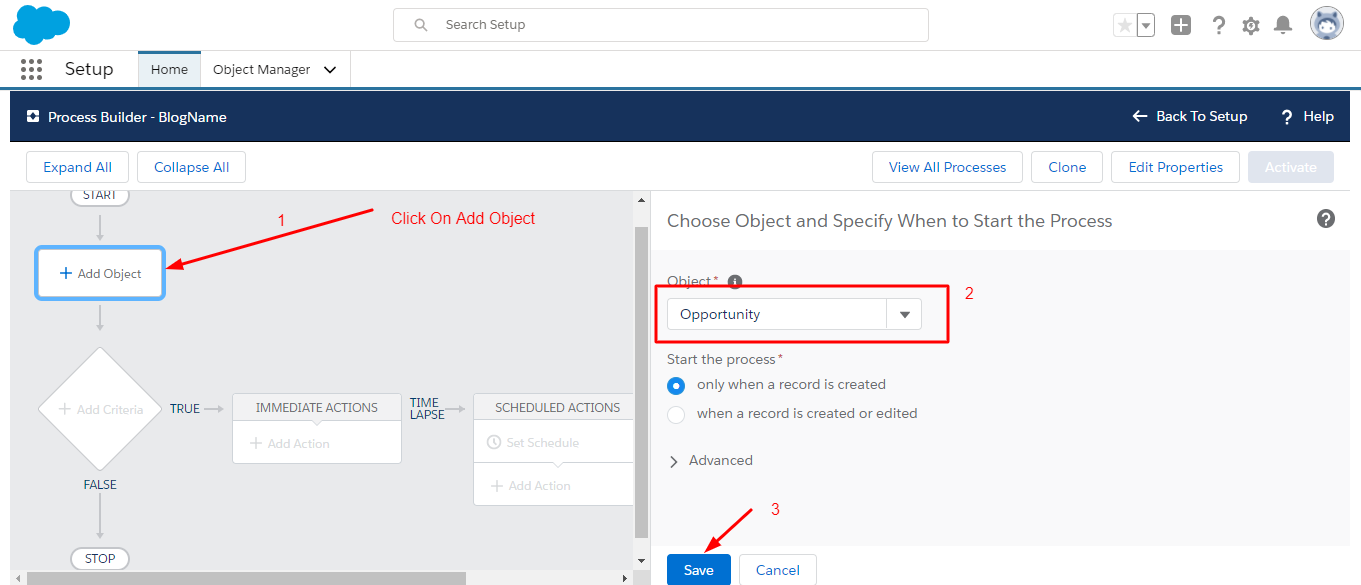Open the notifications bell
Viewport: 1361px width, 585px height.
(1283, 25)
